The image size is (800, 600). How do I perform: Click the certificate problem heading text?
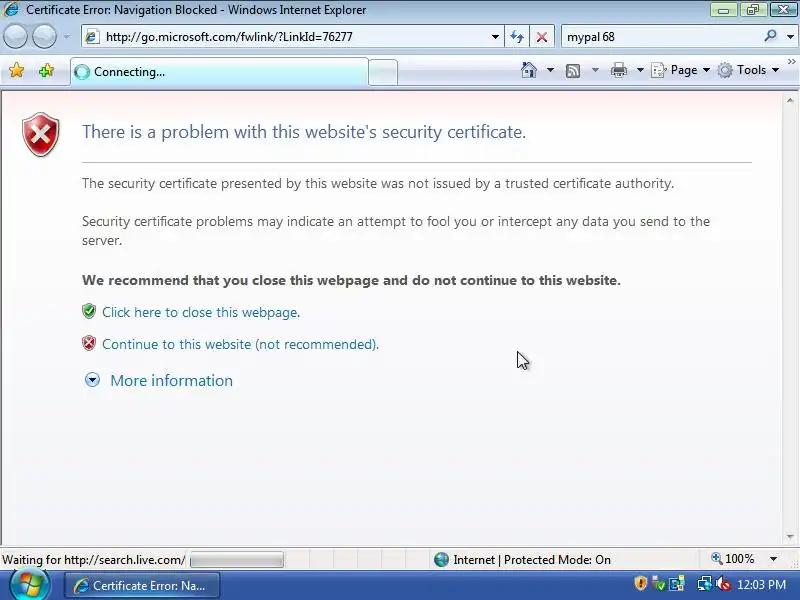(304, 132)
